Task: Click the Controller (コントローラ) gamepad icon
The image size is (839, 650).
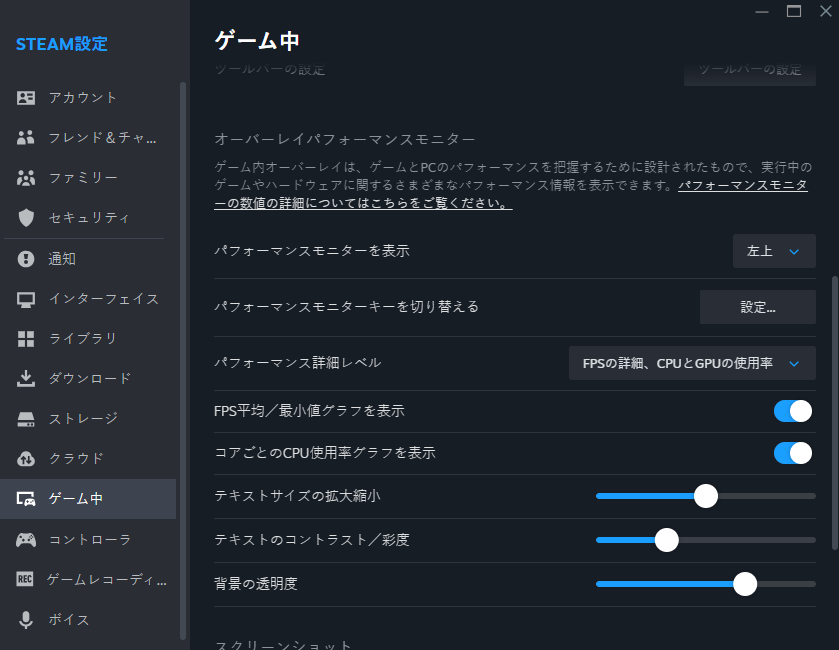Action: pos(26,540)
